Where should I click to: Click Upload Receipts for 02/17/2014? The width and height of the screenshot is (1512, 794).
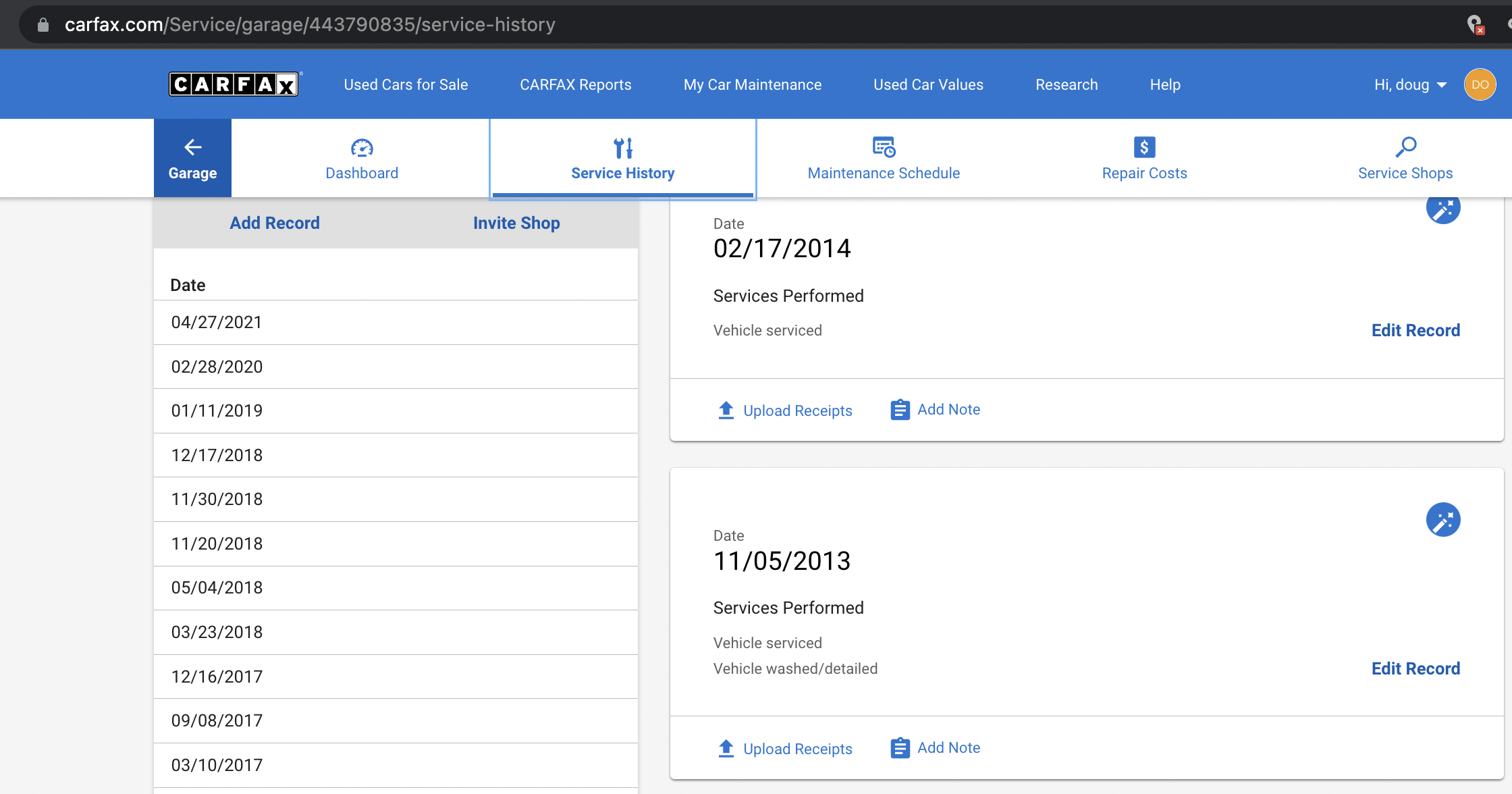[785, 411]
